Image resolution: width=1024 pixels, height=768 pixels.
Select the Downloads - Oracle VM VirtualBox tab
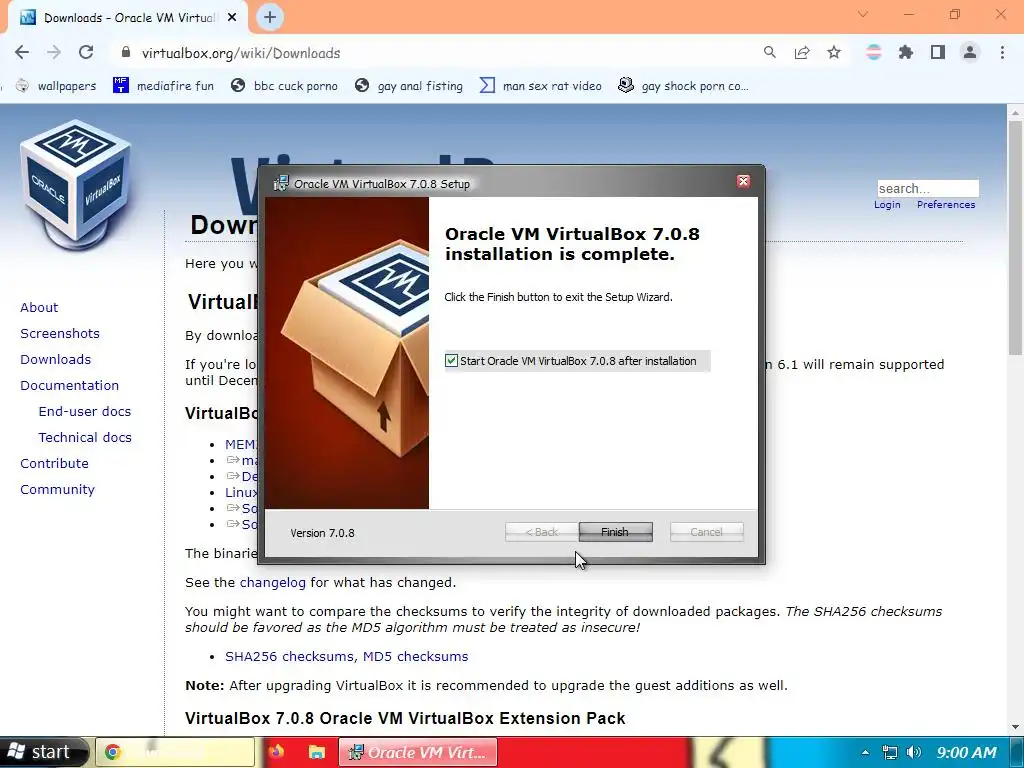[x=127, y=18]
